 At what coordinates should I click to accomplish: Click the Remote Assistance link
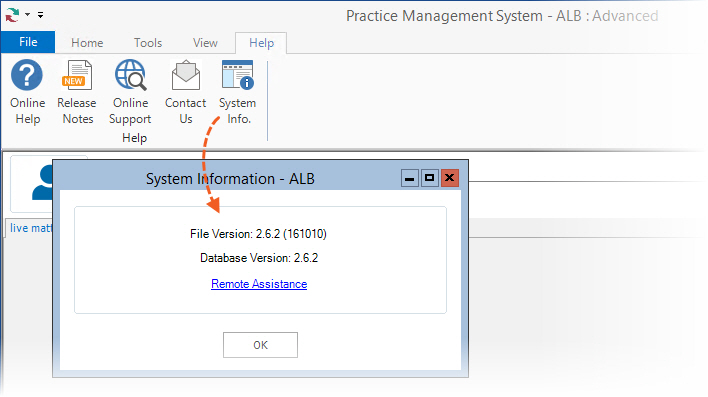(x=259, y=284)
